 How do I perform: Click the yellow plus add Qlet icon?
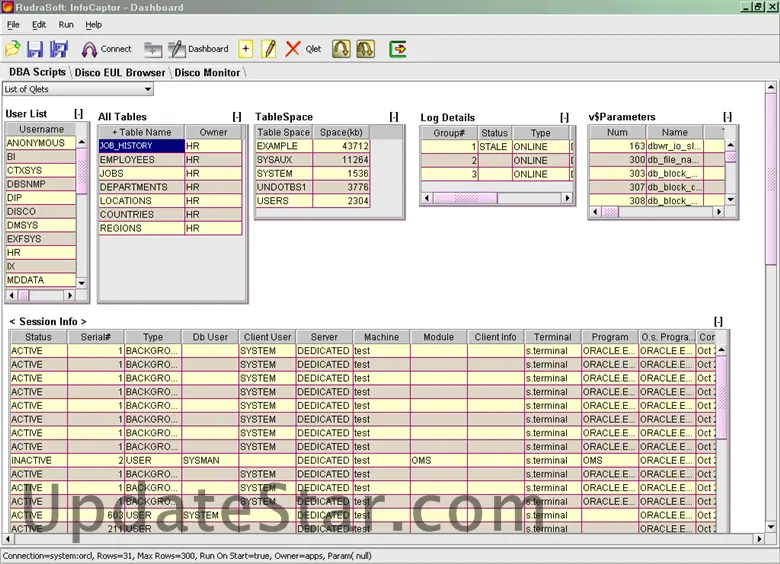pos(246,48)
